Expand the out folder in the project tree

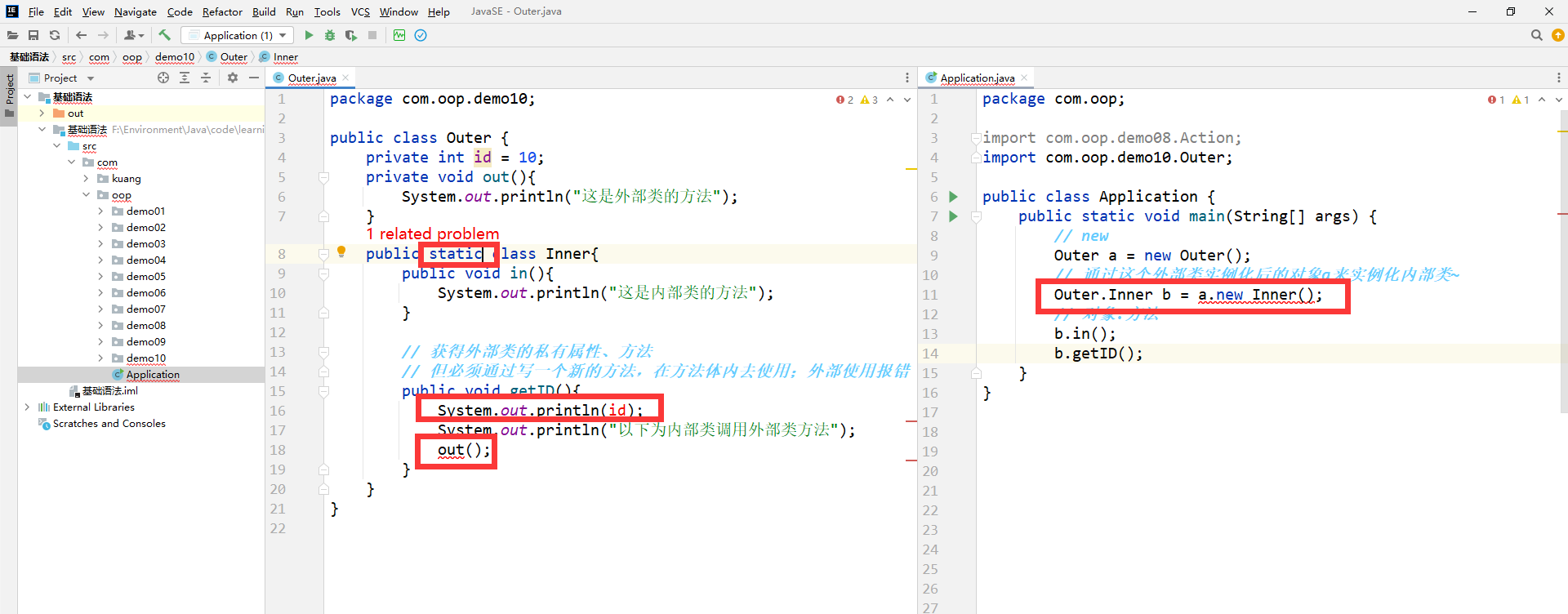point(42,113)
